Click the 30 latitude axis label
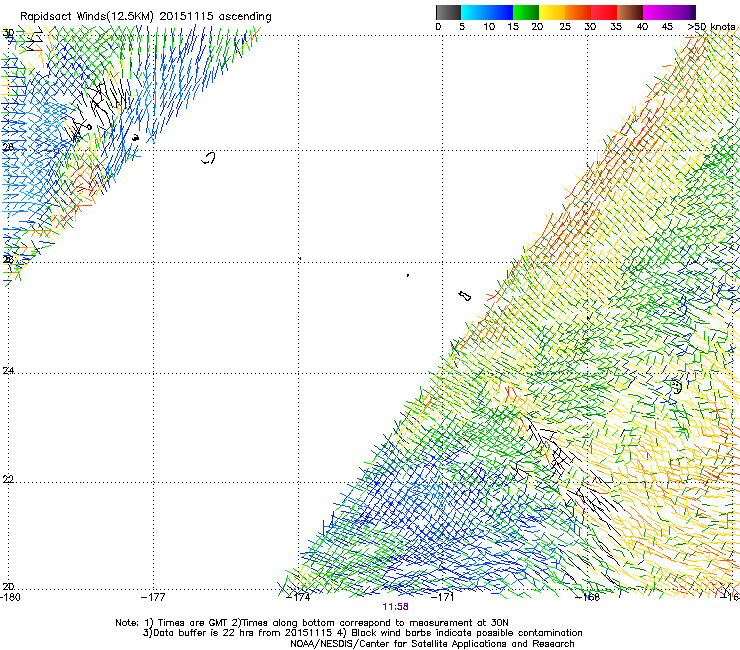The image size is (740, 650). [8, 33]
